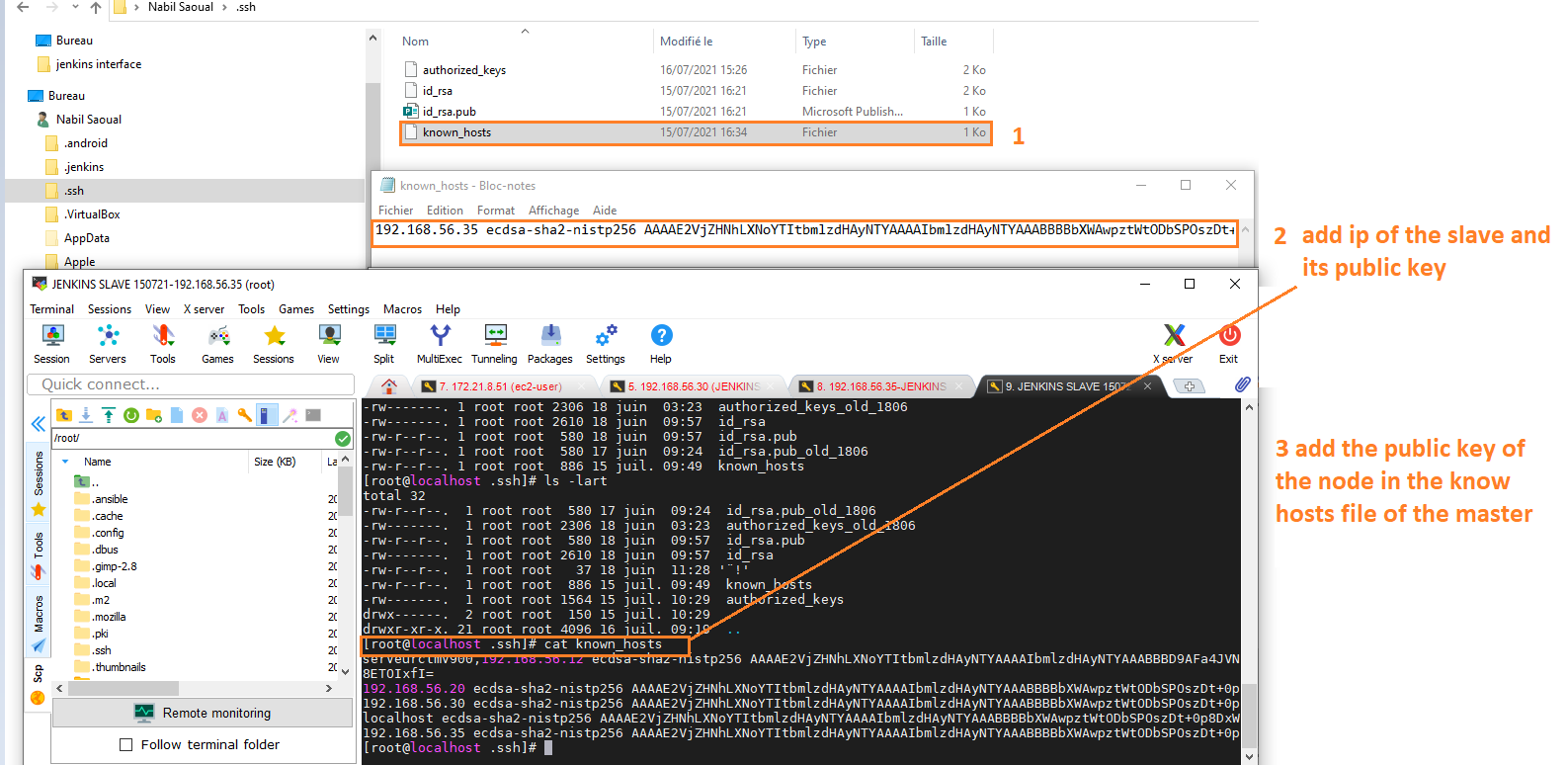Click the Servers toolbar icon
Image resolution: width=1568 pixels, height=765 pixels.
point(108,344)
